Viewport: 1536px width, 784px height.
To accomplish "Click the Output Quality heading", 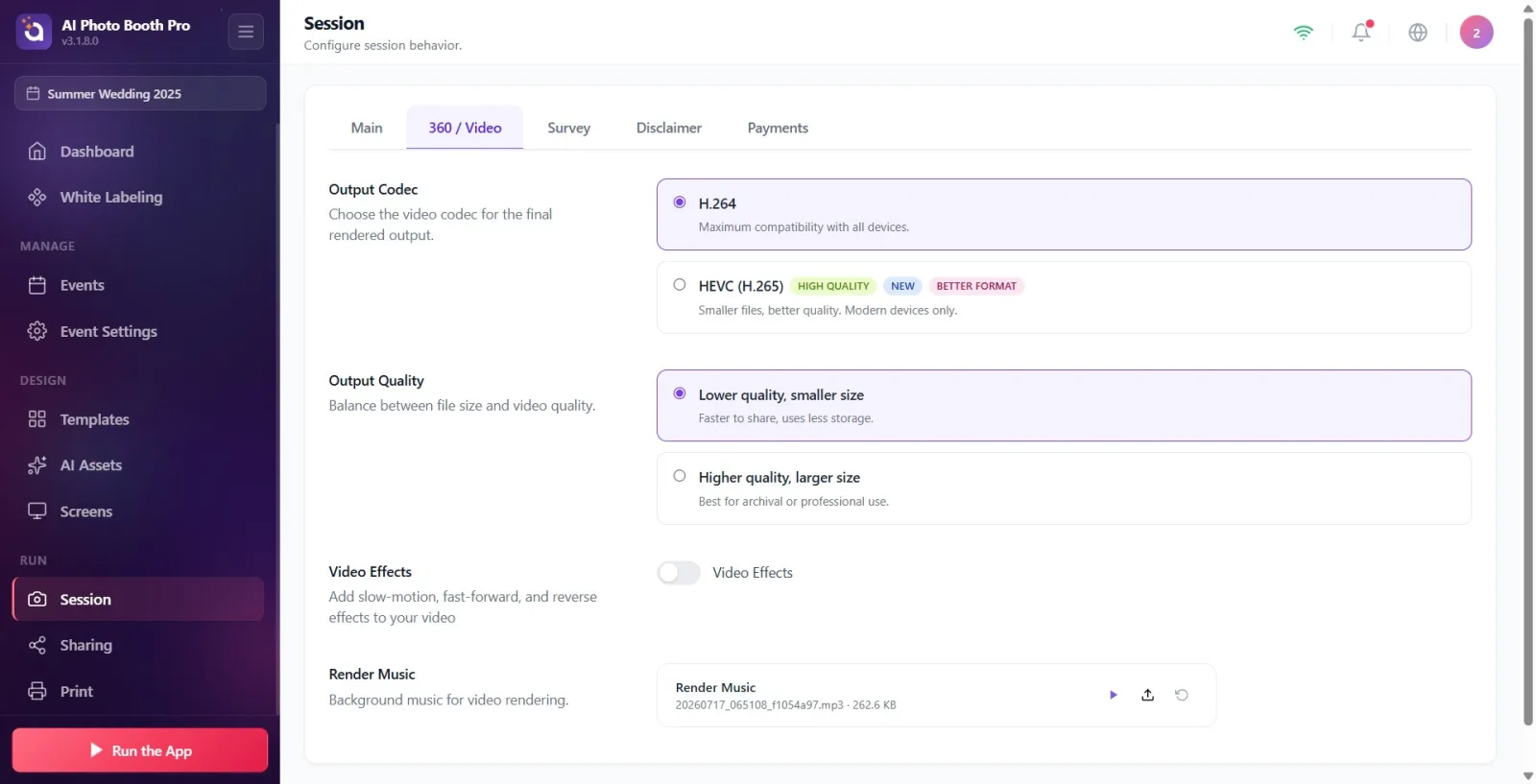I will [376, 380].
